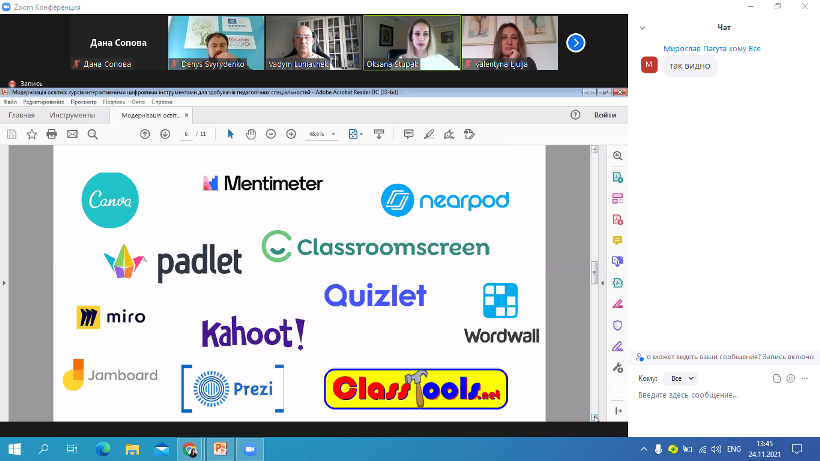The width and height of the screenshot is (820, 461).
Task: Select Oksana Stupak video thumbnail
Action: [412, 43]
